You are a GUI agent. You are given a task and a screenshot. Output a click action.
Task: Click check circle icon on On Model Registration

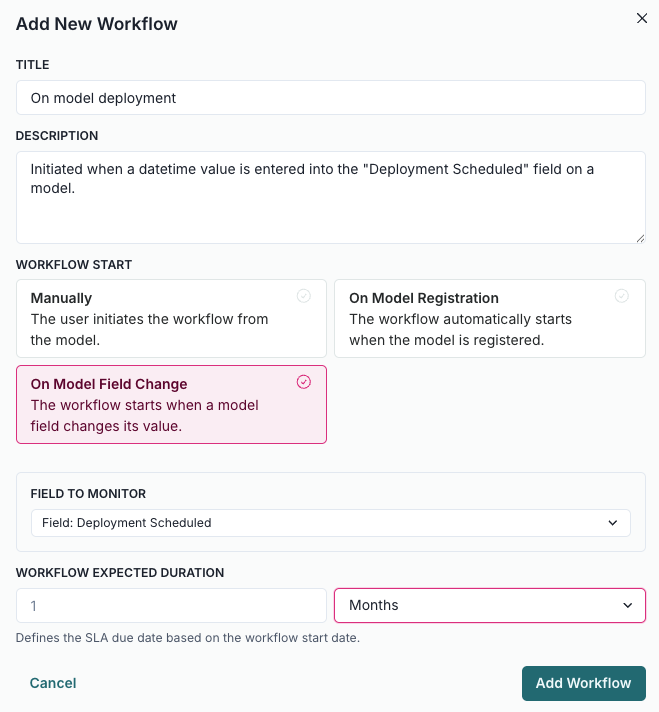tap(621, 296)
